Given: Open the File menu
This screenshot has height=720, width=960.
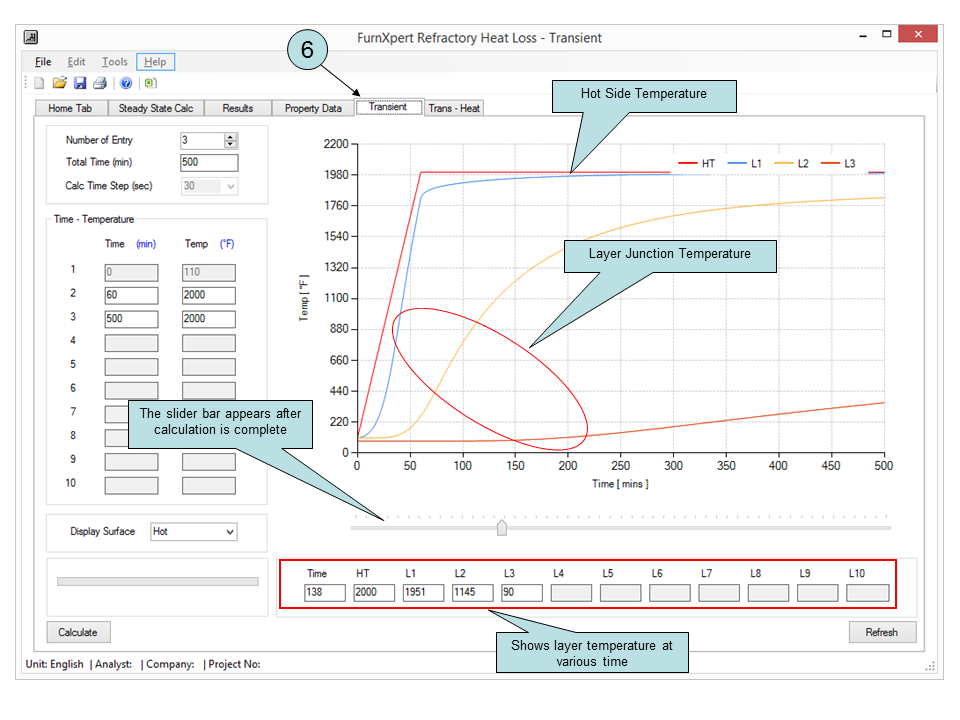Looking at the screenshot, I should coord(43,62).
